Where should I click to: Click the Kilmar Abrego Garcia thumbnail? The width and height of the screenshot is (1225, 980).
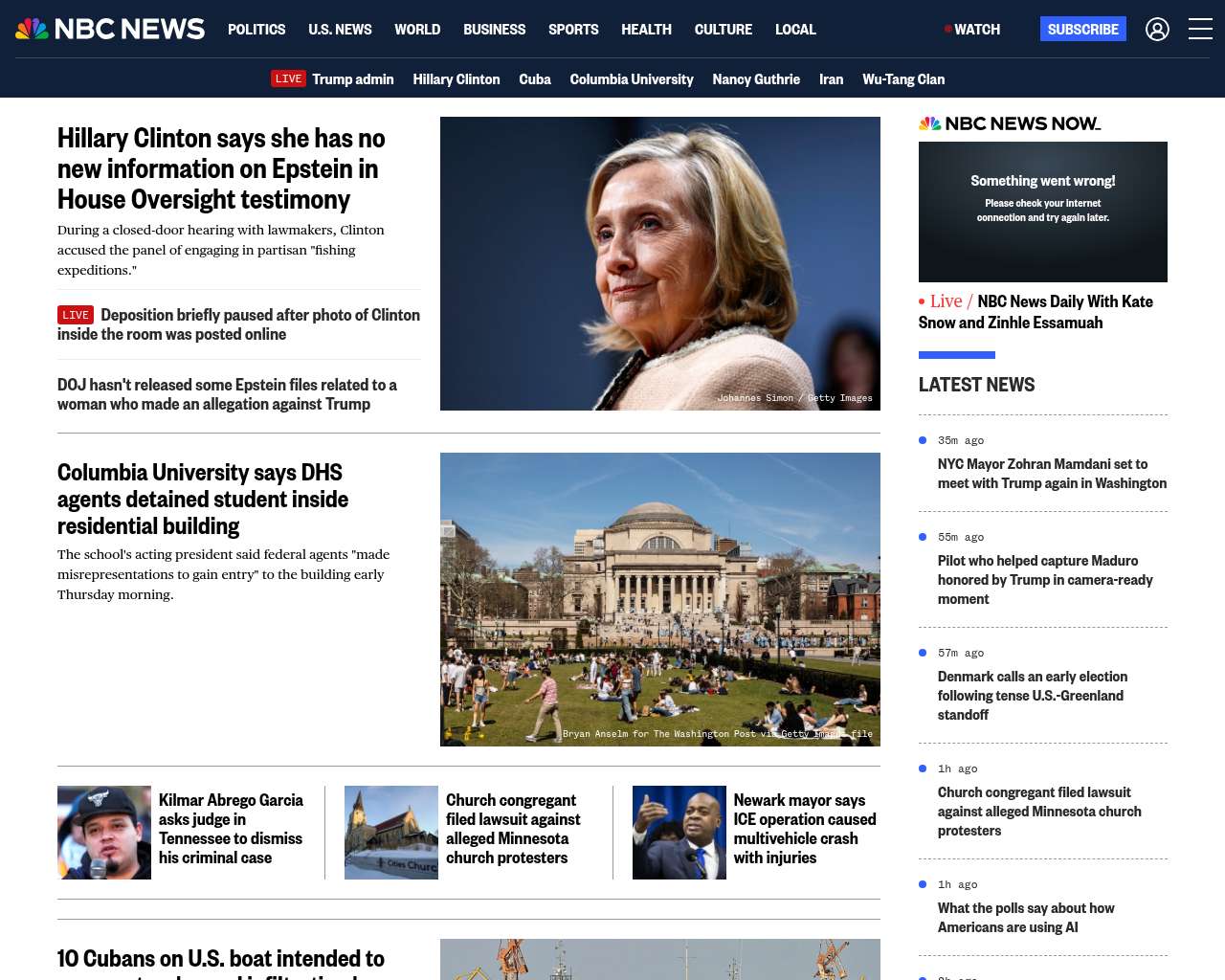pyautogui.click(x=104, y=833)
